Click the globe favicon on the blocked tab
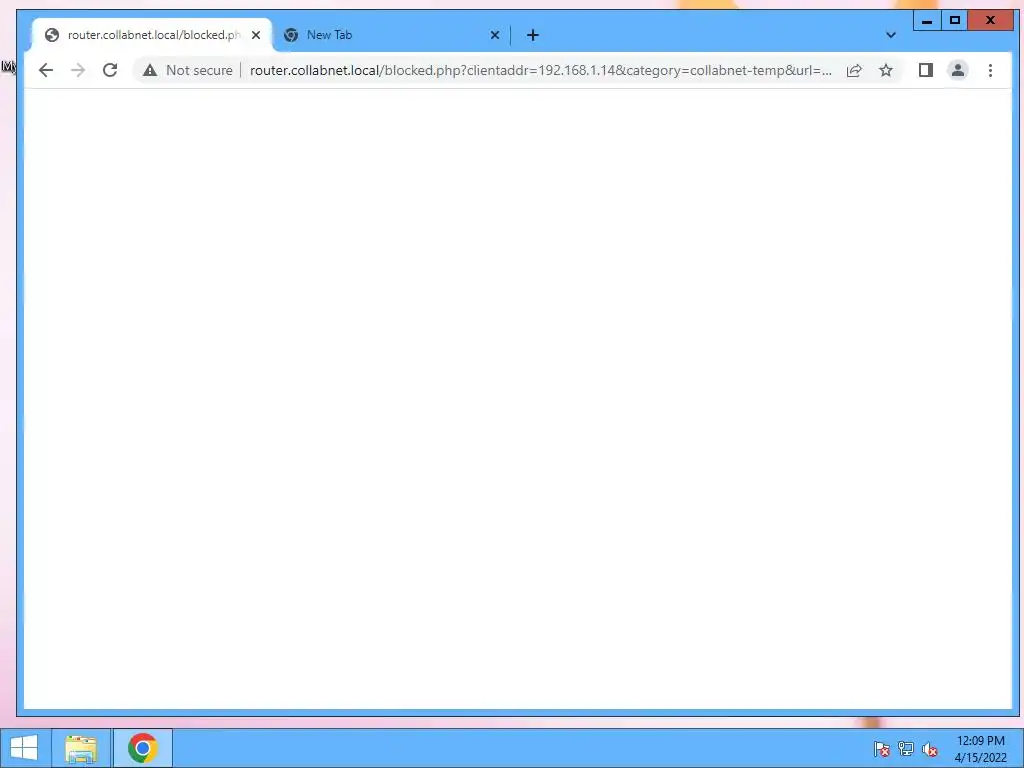This screenshot has height=768, width=1024. (x=52, y=35)
